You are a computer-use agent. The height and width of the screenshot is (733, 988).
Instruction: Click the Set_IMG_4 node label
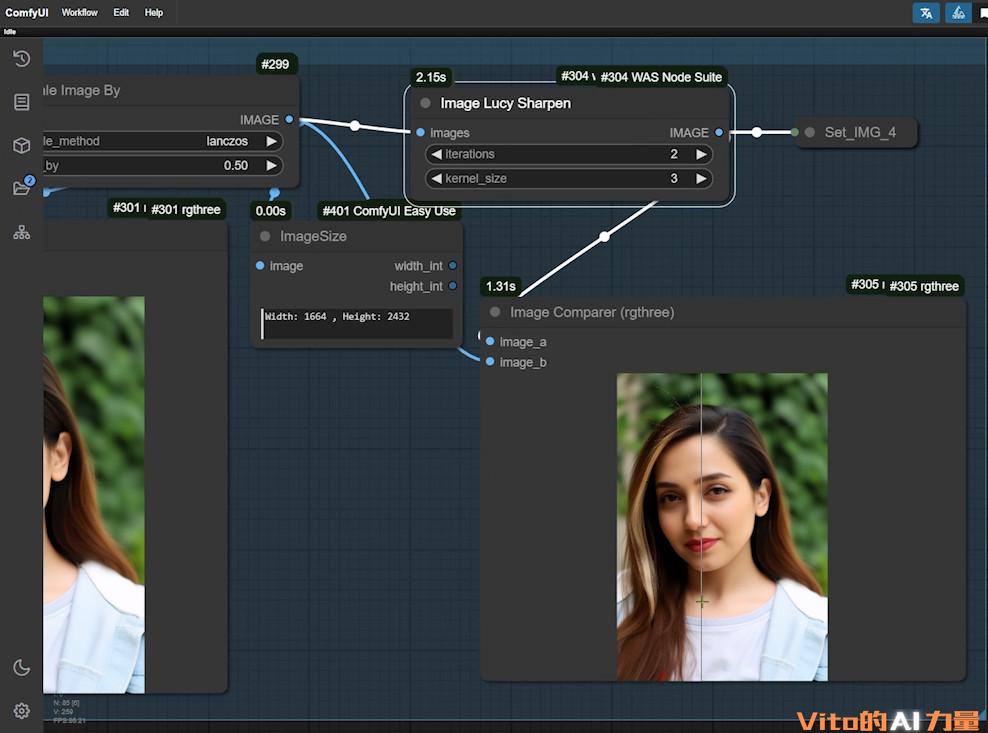860,132
